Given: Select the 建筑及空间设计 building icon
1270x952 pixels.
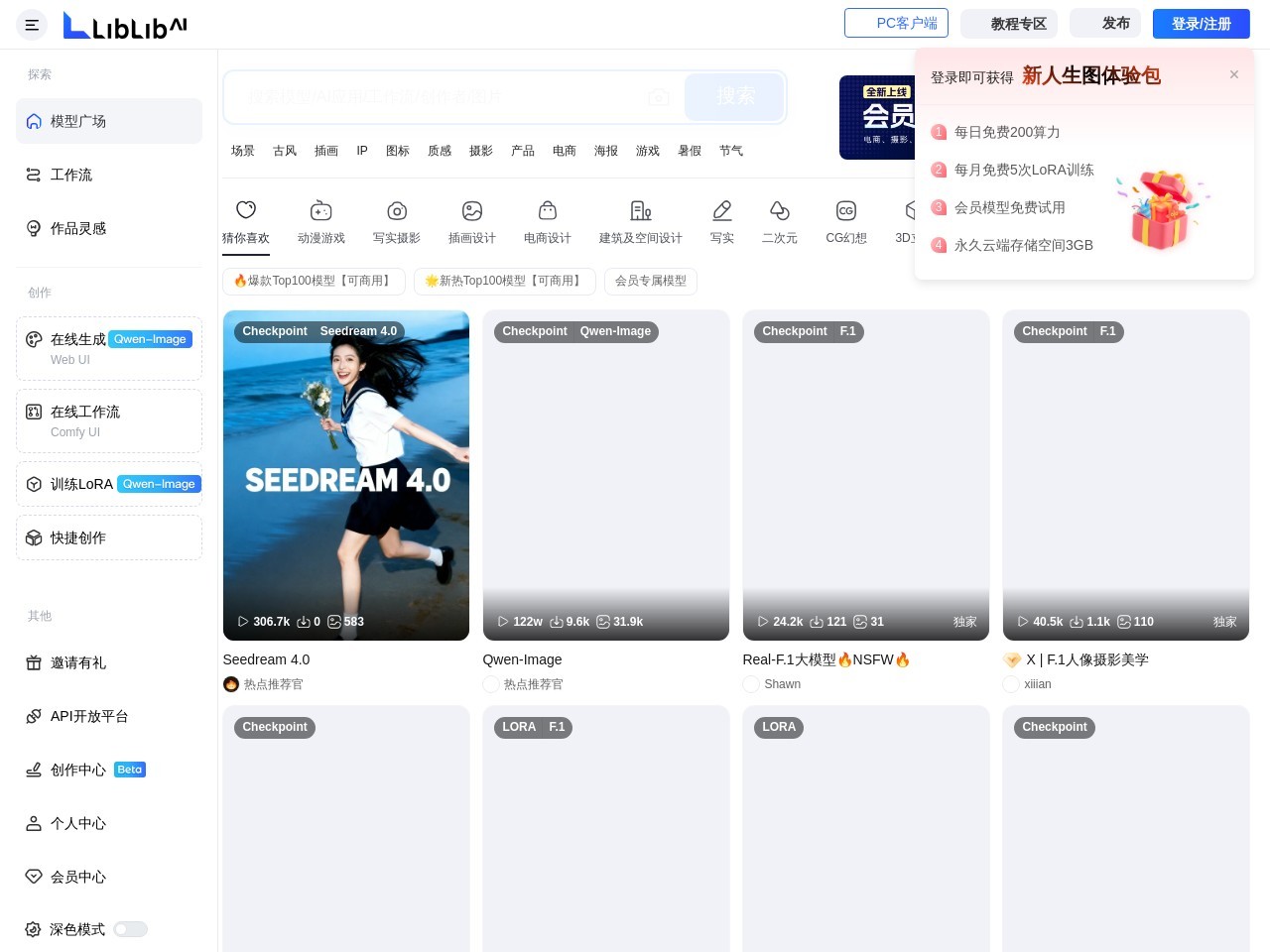Looking at the screenshot, I should pos(641,211).
